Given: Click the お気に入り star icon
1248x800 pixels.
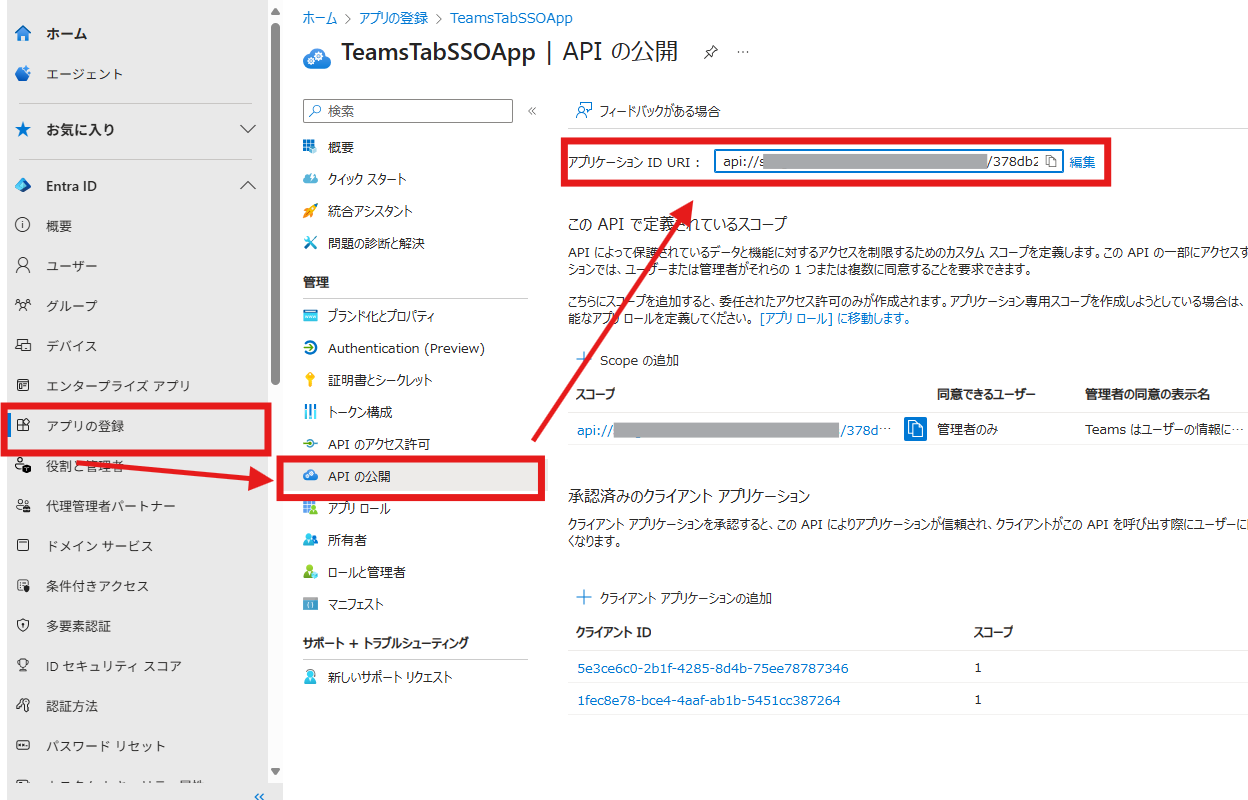Looking at the screenshot, I should (23, 130).
